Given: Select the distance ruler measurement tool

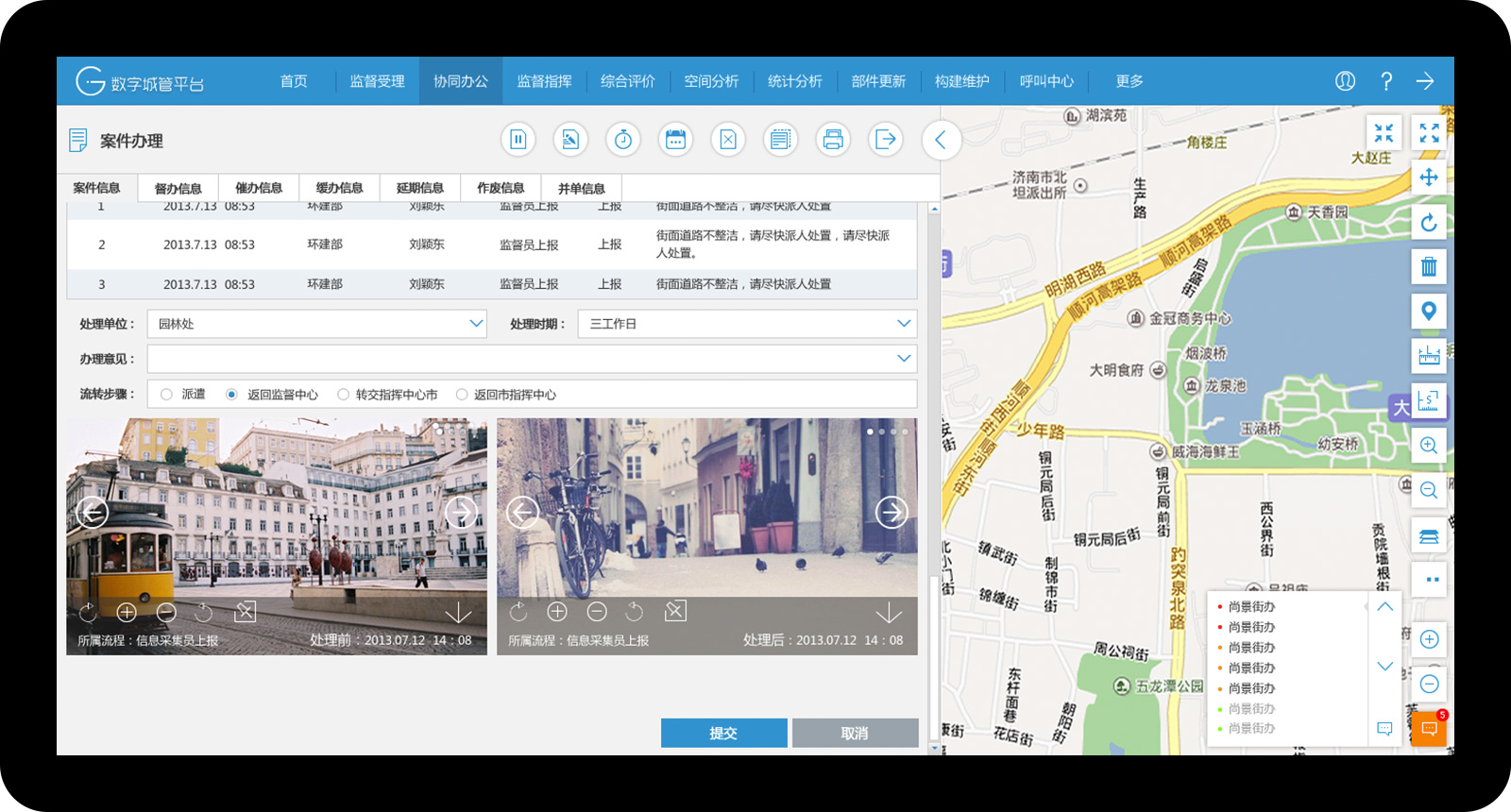Looking at the screenshot, I should click(1429, 355).
